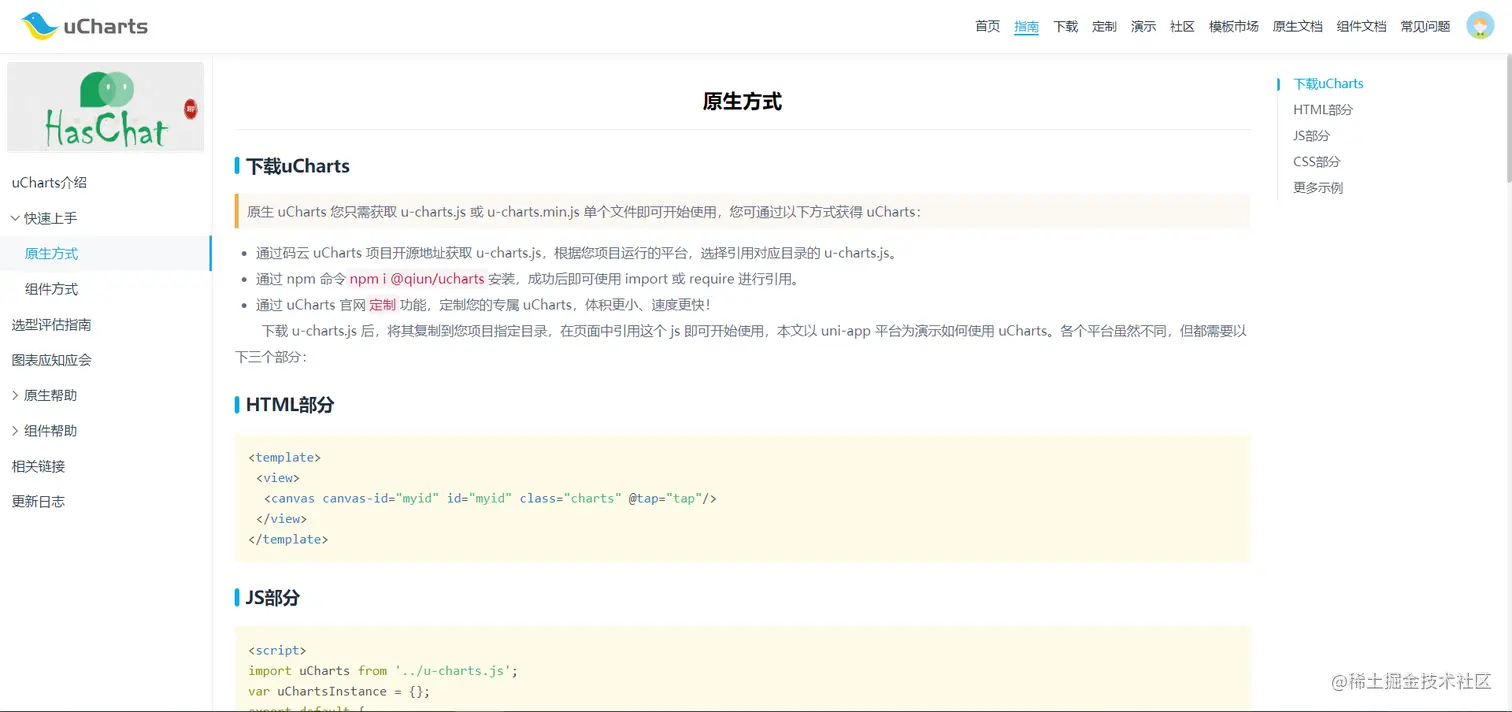Open the 社区 nav item
Screen dimensions: 1512x712
(1182, 26)
